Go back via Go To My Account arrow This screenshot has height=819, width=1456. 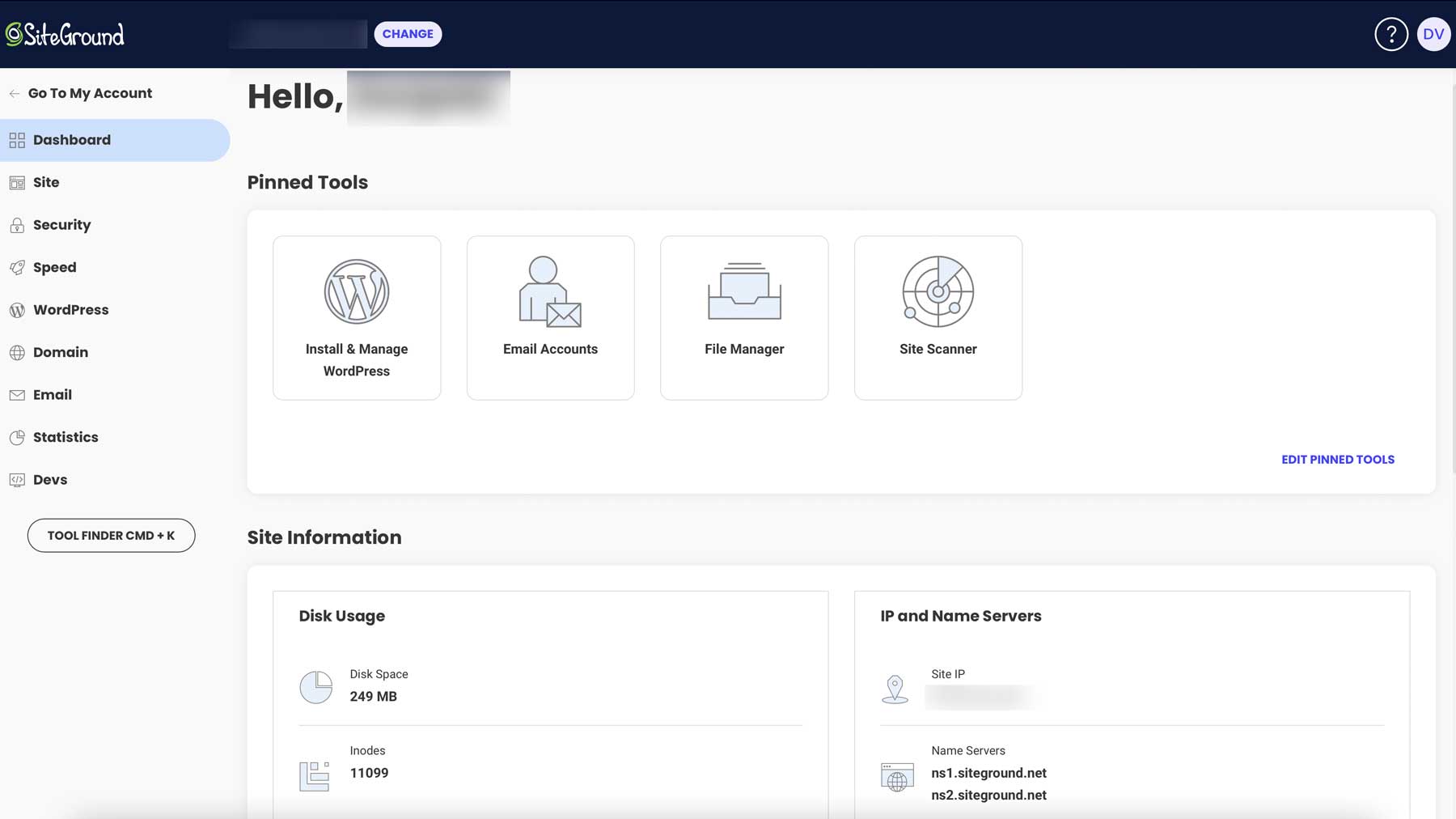point(15,92)
